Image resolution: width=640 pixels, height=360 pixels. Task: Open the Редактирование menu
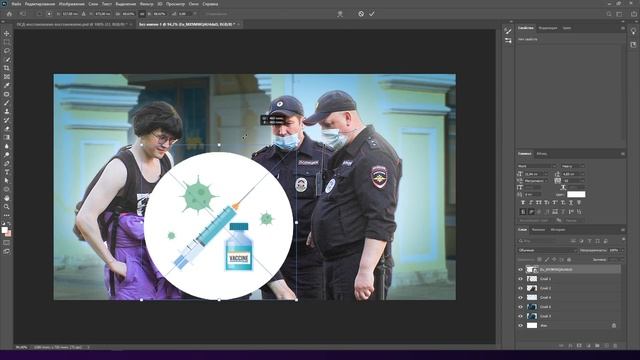click(40, 4)
